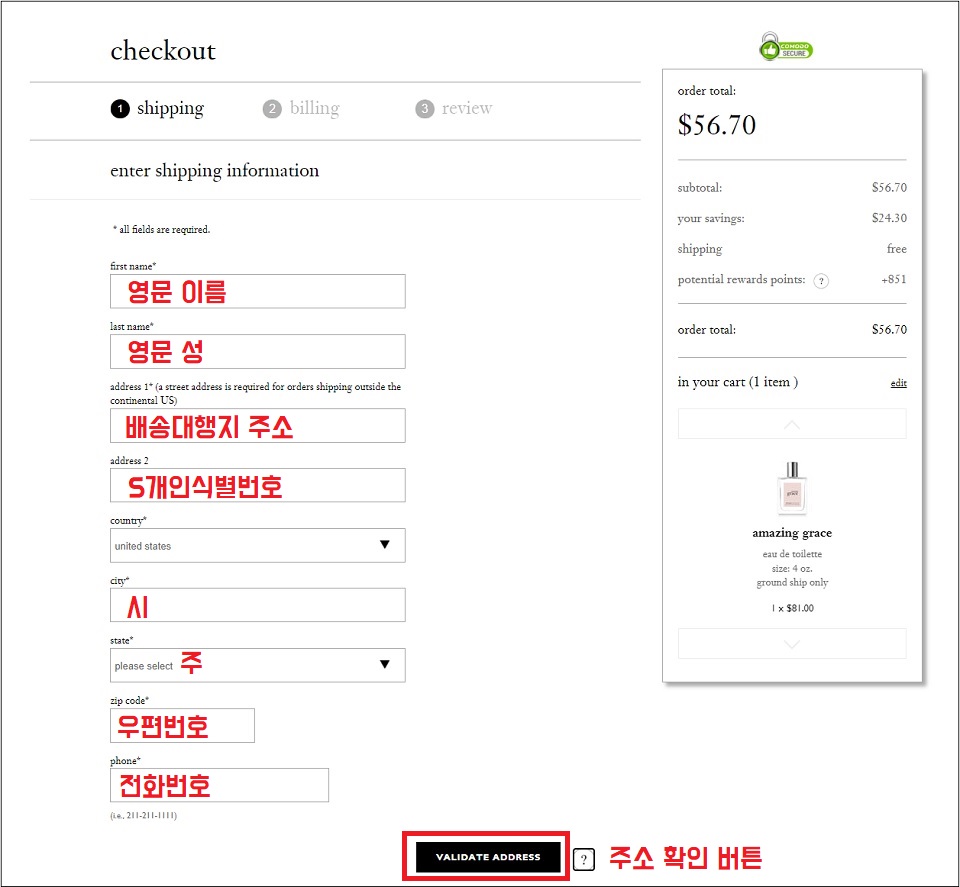The image size is (960, 887).
Task: Open the country dropdown
Action: coord(258,545)
